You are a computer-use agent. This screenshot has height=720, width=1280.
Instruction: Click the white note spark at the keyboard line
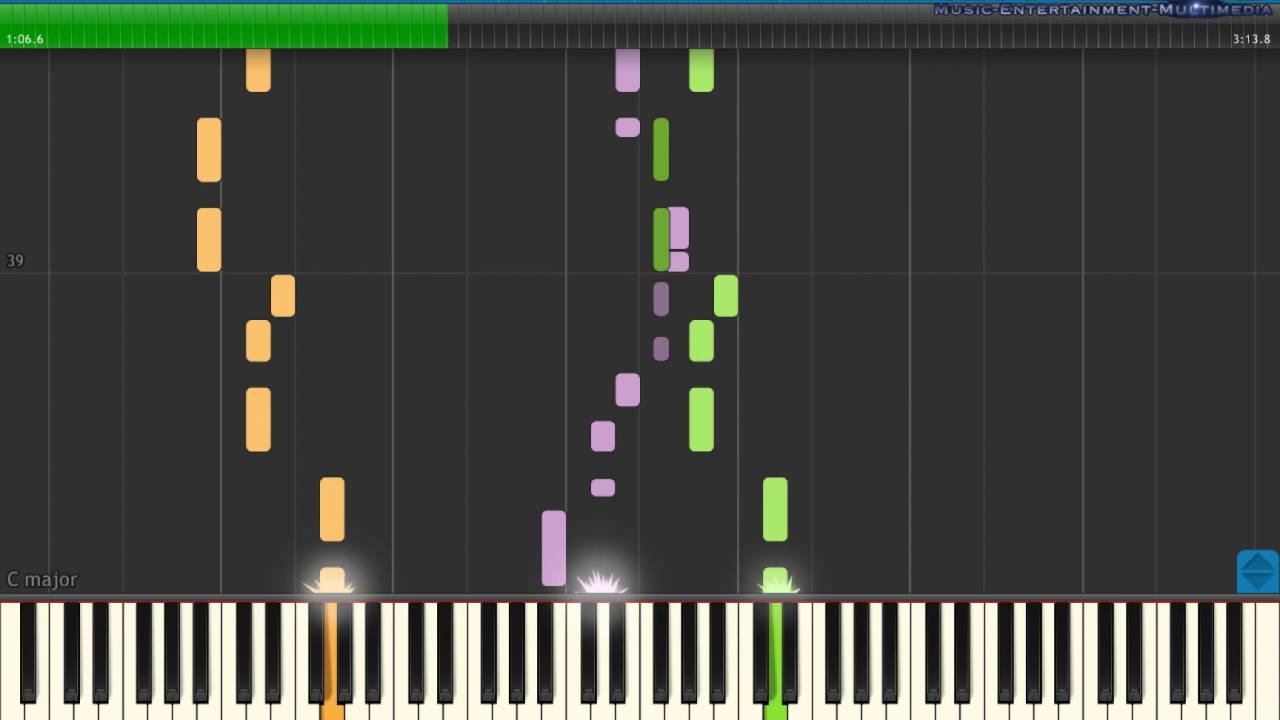tap(601, 581)
